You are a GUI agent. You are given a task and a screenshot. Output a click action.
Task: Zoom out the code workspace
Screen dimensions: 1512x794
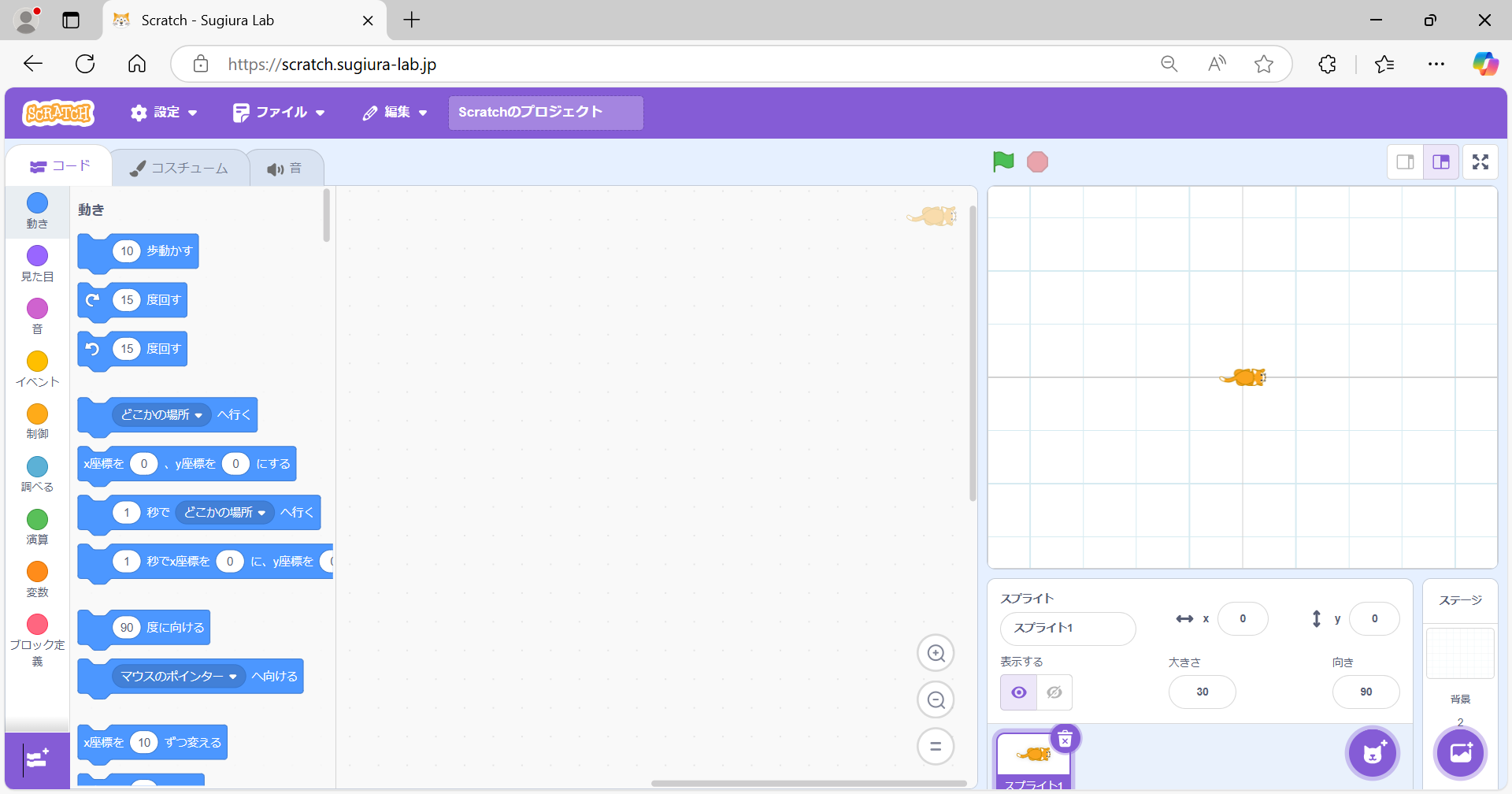point(936,699)
